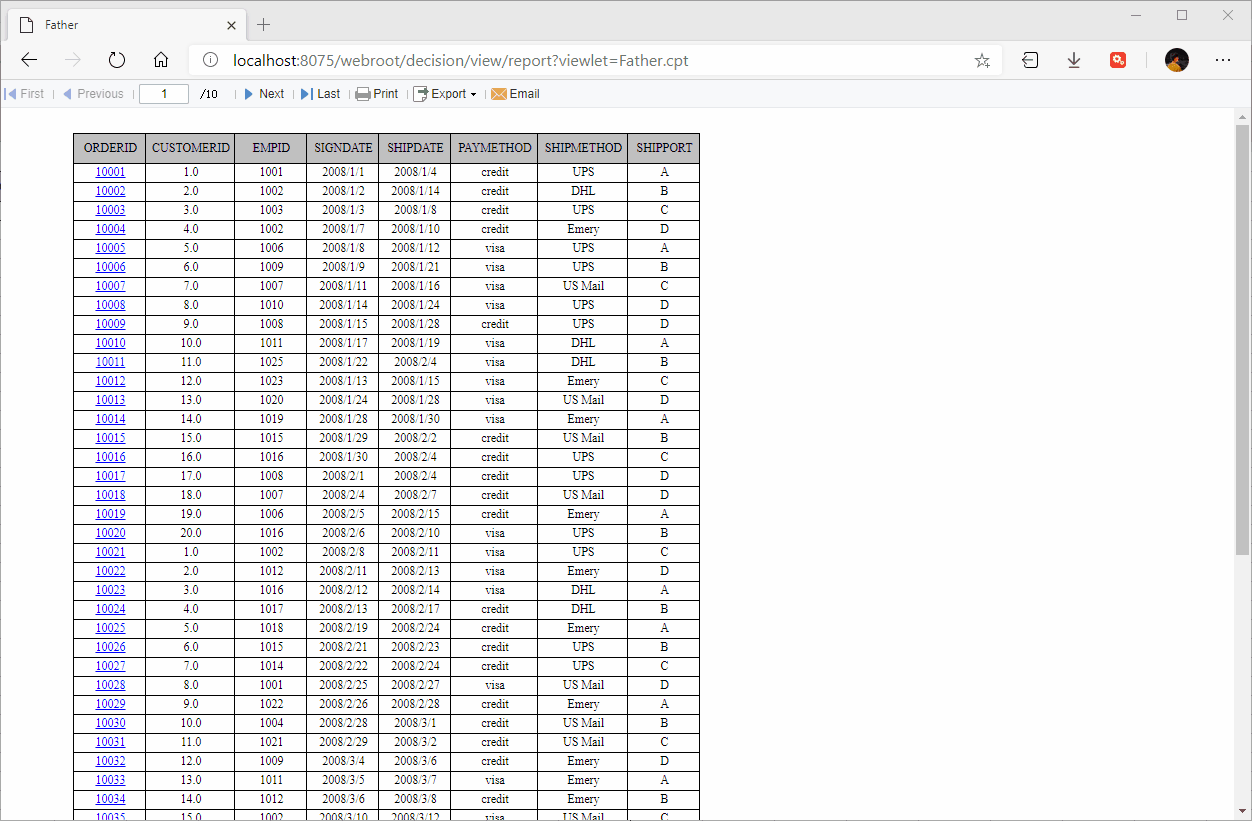1252x821 pixels.
Task: Open order link 10020
Action: click(x=110, y=533)
